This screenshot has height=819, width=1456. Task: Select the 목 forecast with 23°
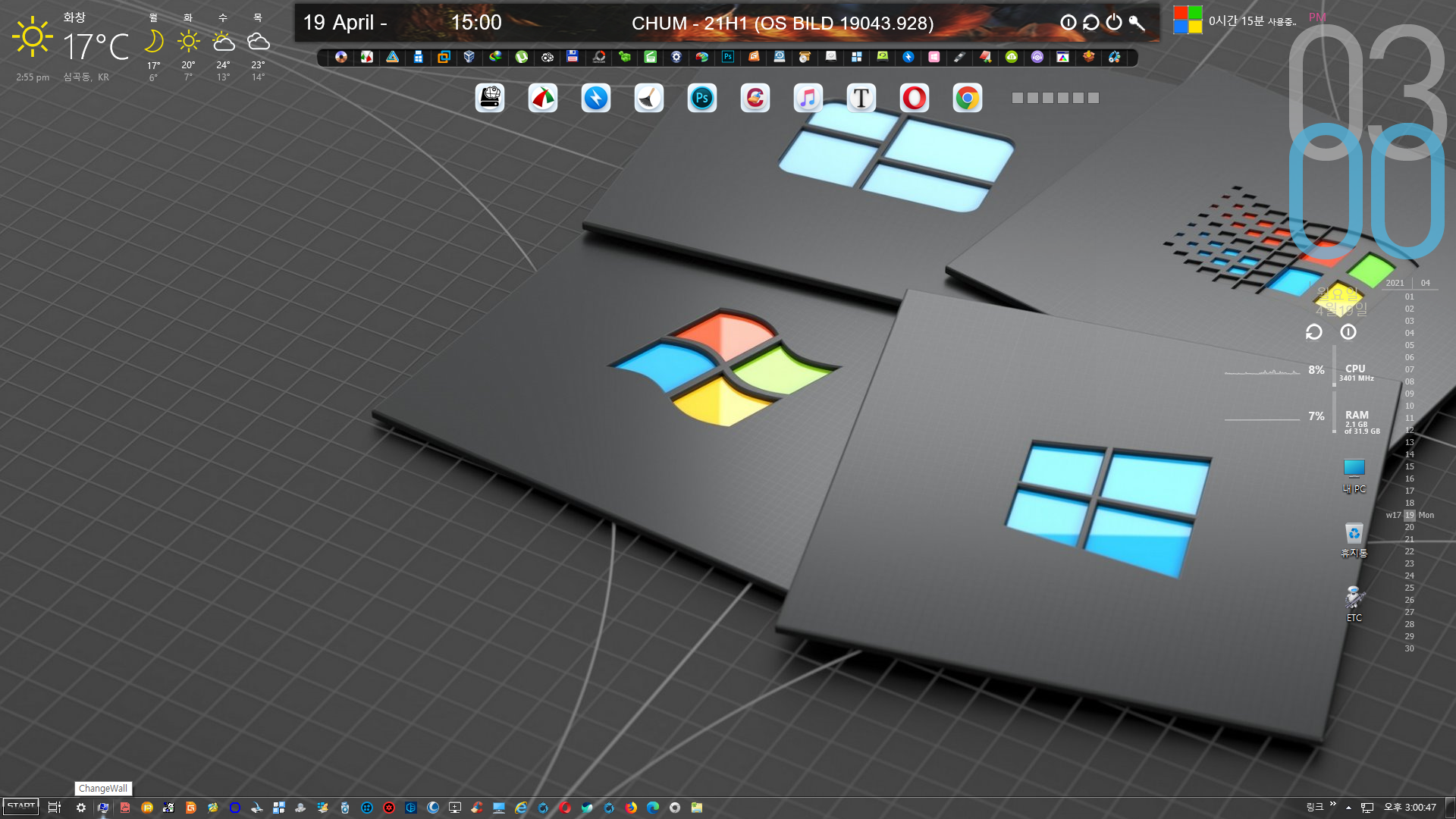(x=258, y=47)
